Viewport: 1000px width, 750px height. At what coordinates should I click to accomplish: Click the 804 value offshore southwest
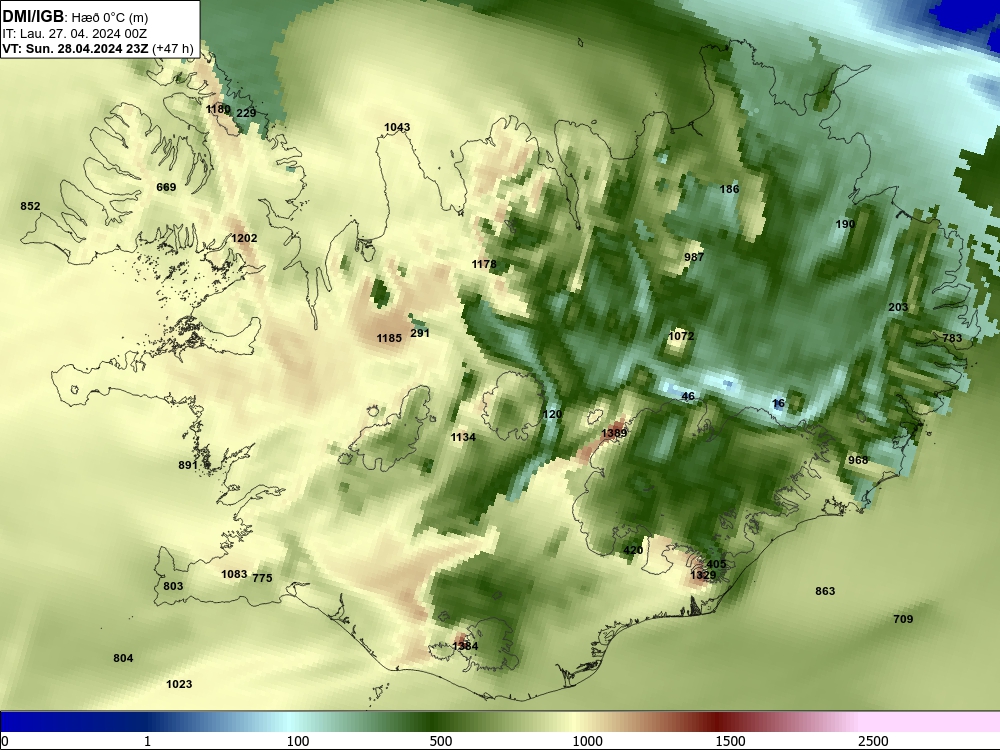pos(123,658)
